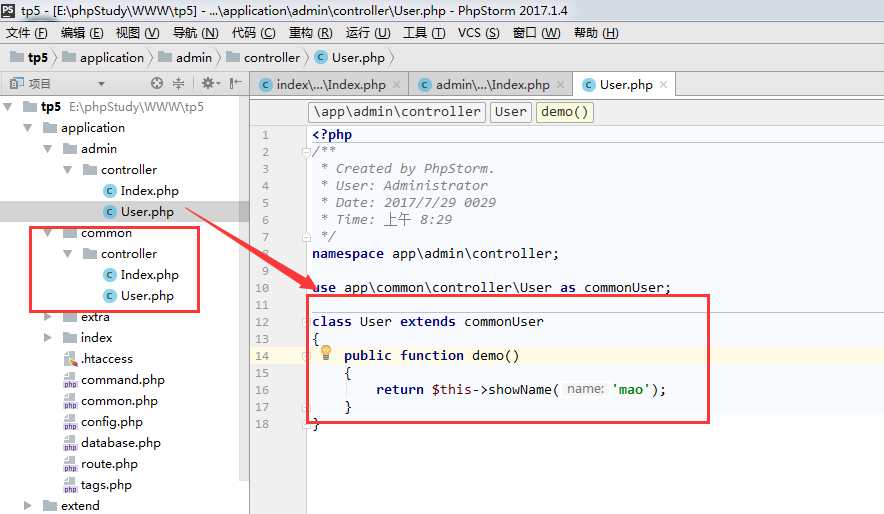Close the index\...\Index.php tab
Viewport: 884px width, 514px height.
coord(397,85)
